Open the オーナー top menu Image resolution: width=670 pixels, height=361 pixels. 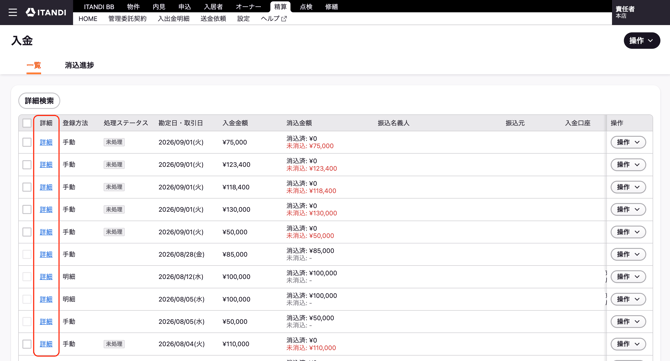[248, 7]
